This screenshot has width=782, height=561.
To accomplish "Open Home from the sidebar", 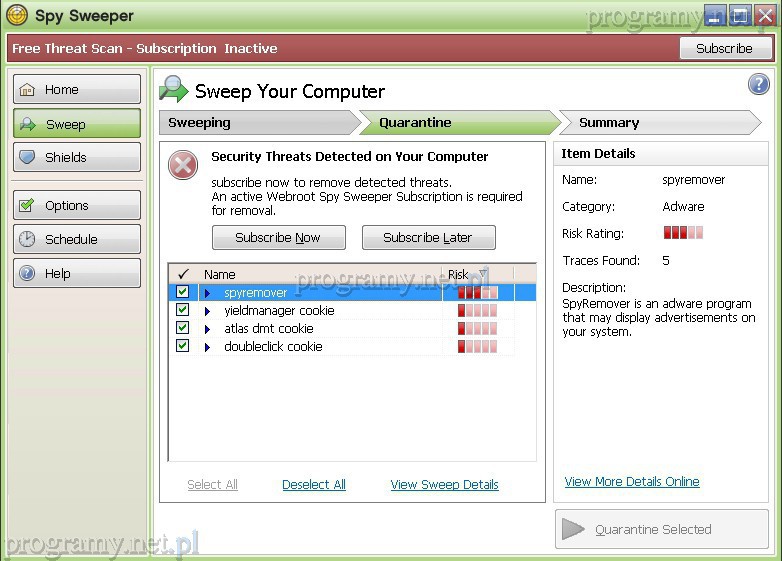I will click(x=77, y=90).
